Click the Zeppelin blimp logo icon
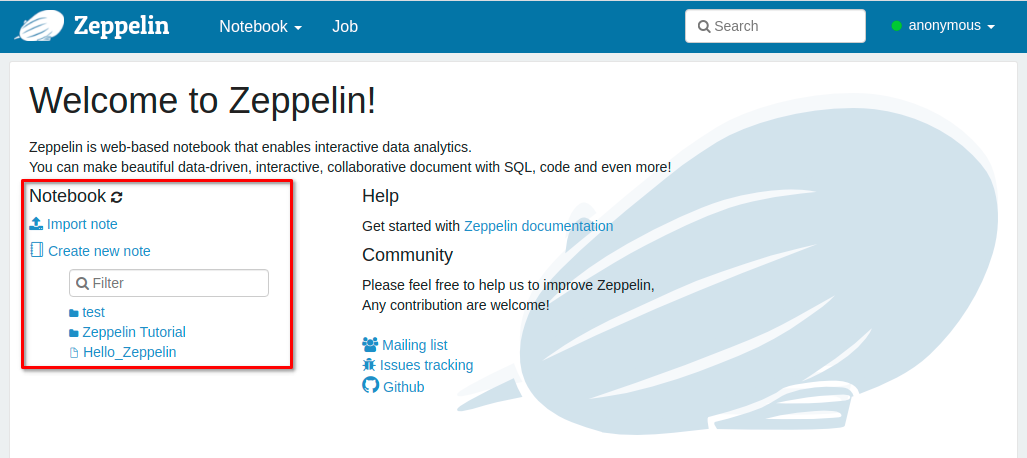This screenshot has width=1027, height=458. tap(38, 26)
